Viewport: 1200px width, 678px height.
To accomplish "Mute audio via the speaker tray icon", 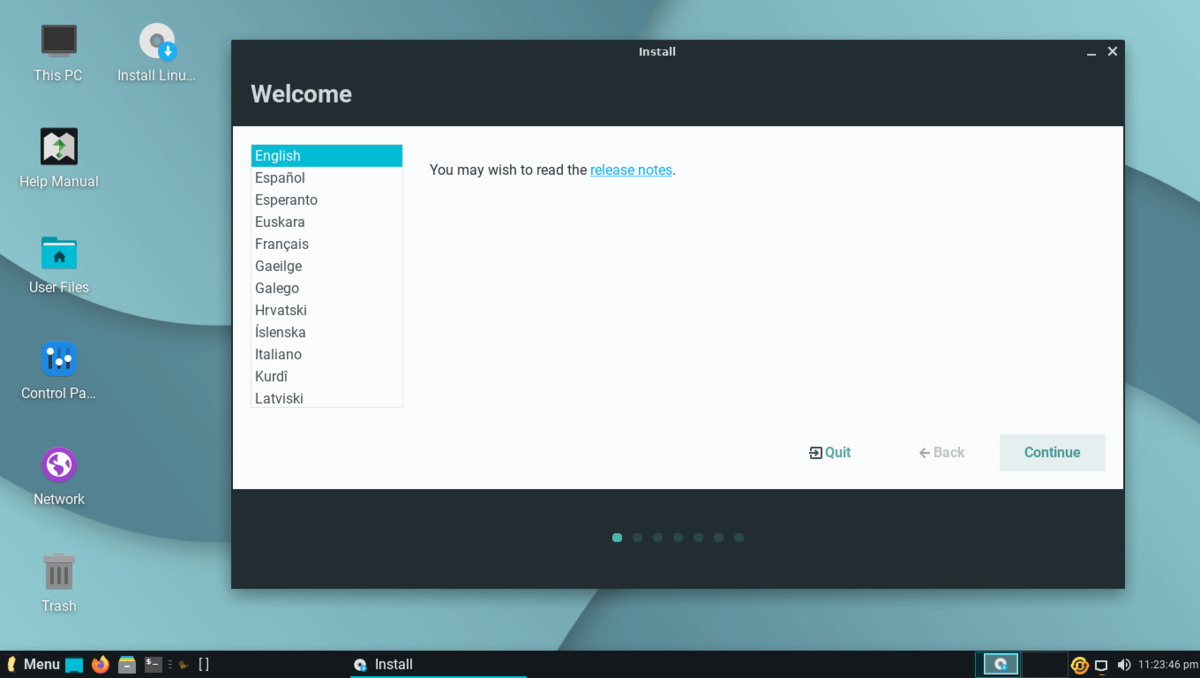I will (1124, 664).
